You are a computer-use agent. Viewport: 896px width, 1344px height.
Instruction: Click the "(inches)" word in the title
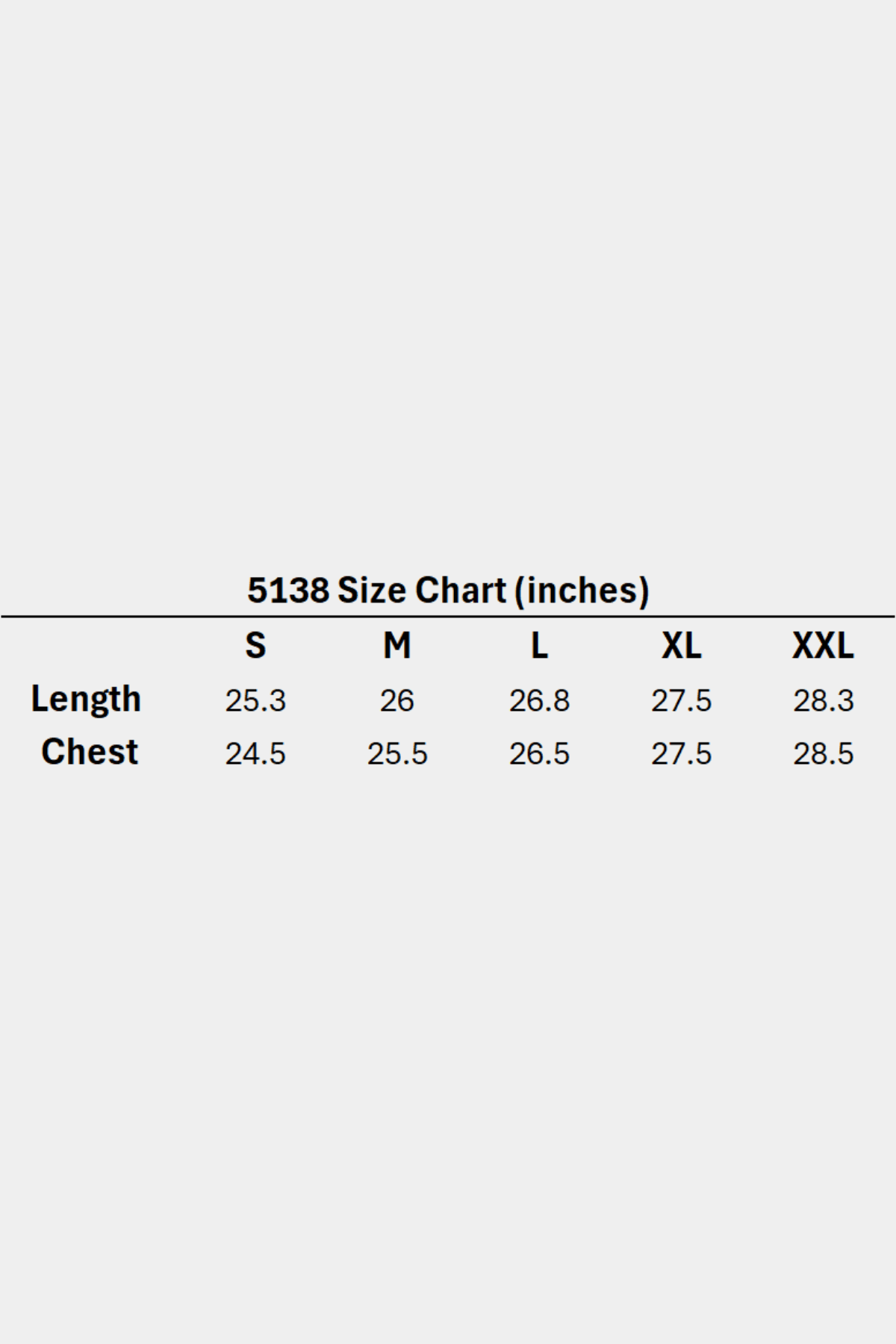[x=582, y=591]
